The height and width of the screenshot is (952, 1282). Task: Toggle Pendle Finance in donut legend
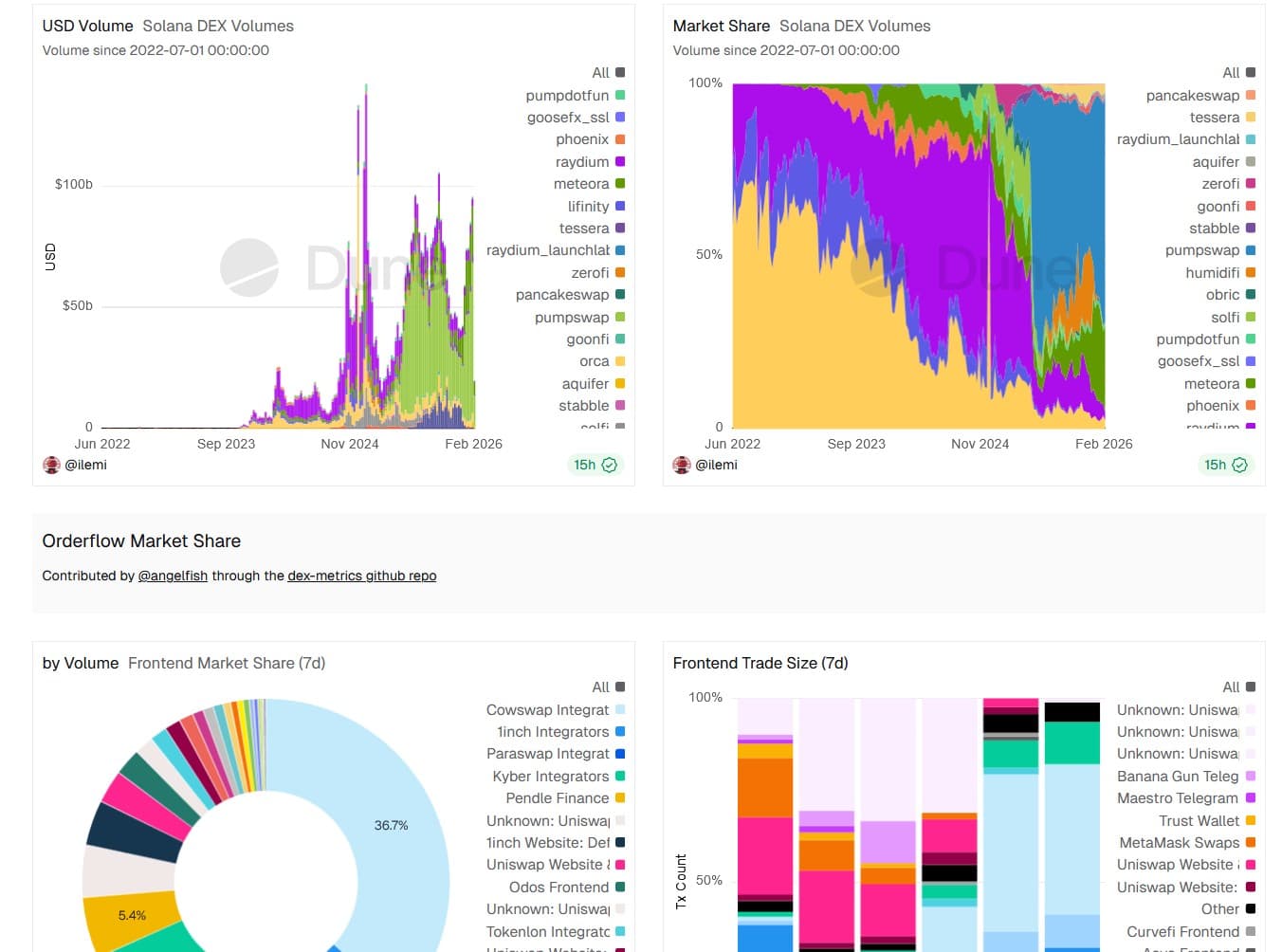565,798
